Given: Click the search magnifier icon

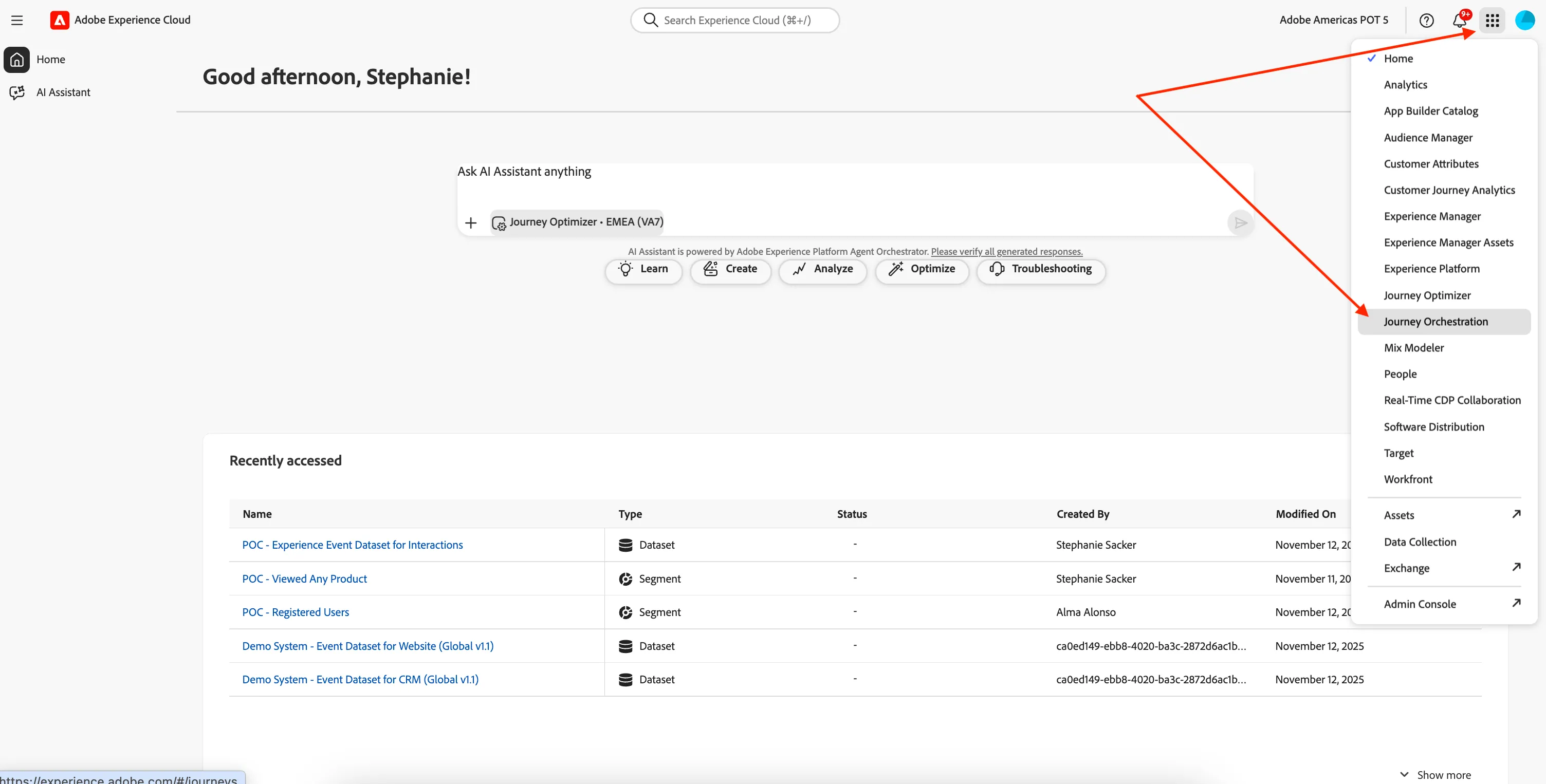Looking at the screenshot, I should (651, 21).
